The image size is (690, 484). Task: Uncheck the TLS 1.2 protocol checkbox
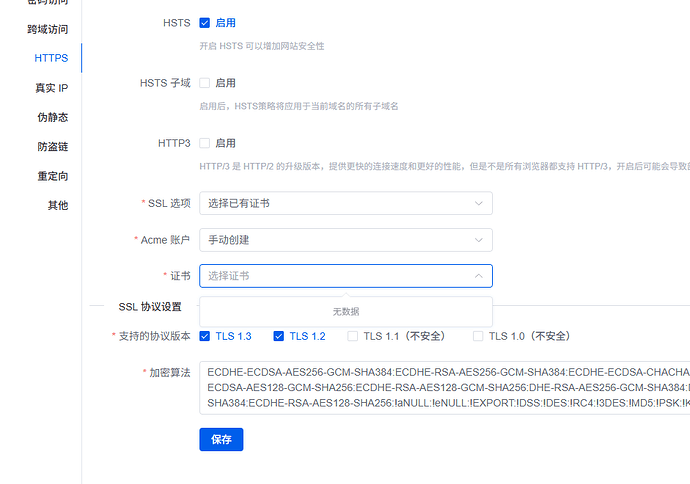pyautogui.click(x=279, y=336)
